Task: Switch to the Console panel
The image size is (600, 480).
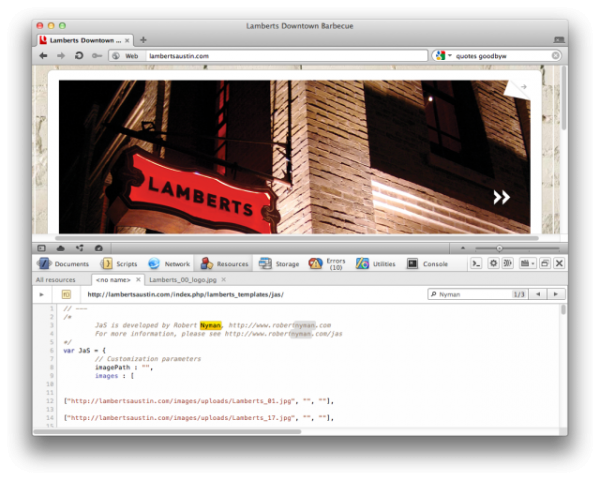Action: click(427, 264)
